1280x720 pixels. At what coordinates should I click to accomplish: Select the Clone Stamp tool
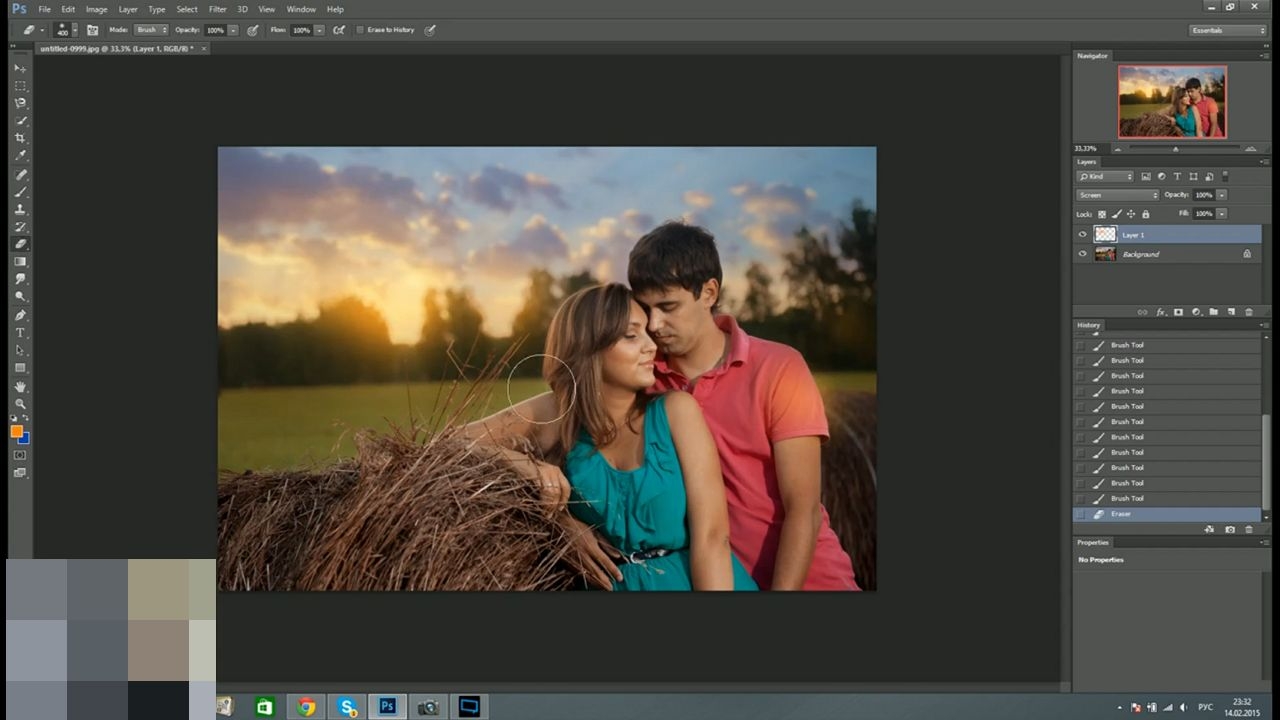pyautogui.click(x=20, y=209)
